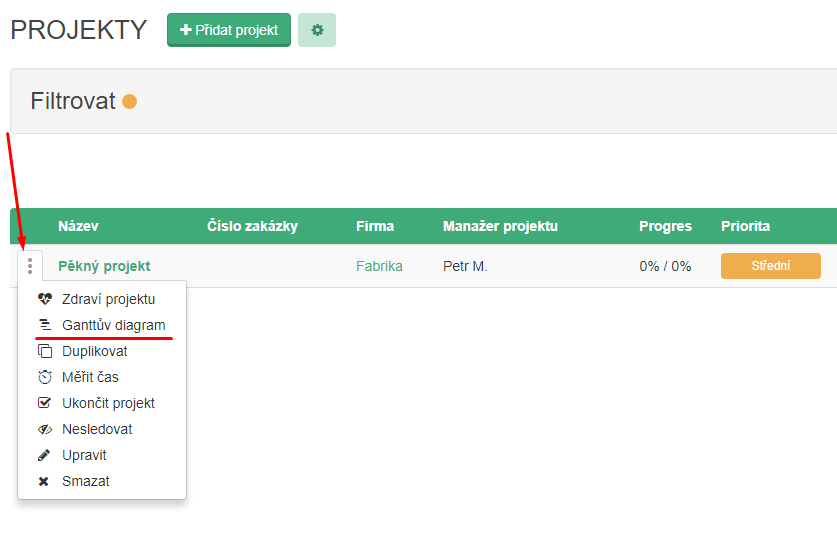The image size is (837, 553).
Task: Click the Gantt chart icon in menu
Action: pos(44,325)
